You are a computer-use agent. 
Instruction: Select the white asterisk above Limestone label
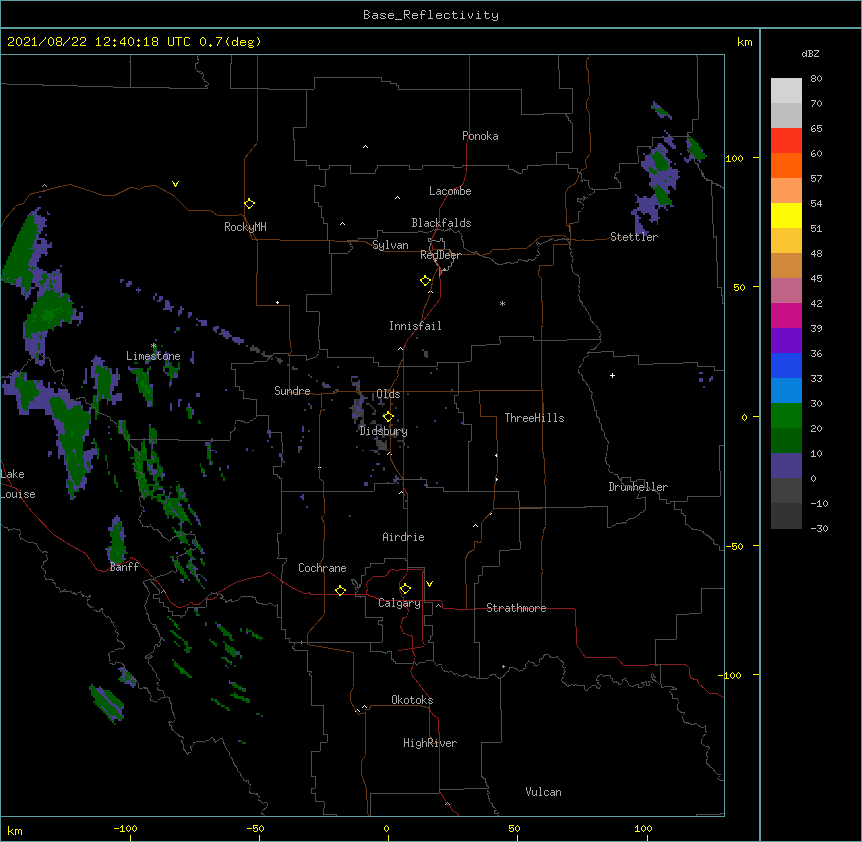click(x=154, y=346)
